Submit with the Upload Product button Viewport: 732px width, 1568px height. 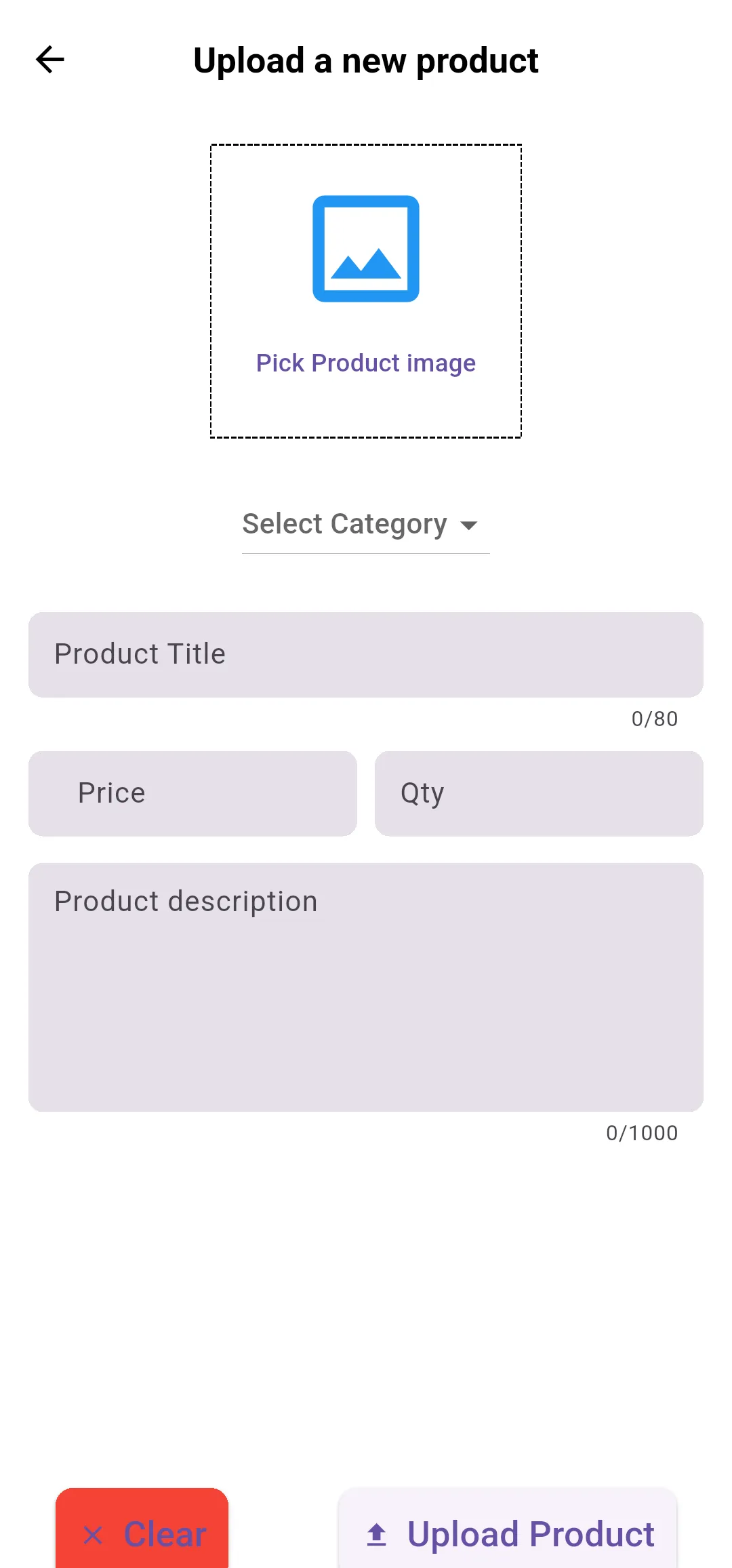click(508, 1529)
